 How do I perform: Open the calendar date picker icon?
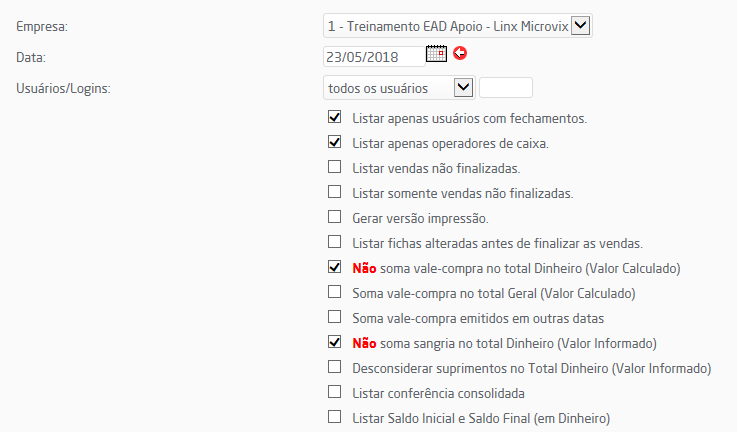(x=436, y=54)
